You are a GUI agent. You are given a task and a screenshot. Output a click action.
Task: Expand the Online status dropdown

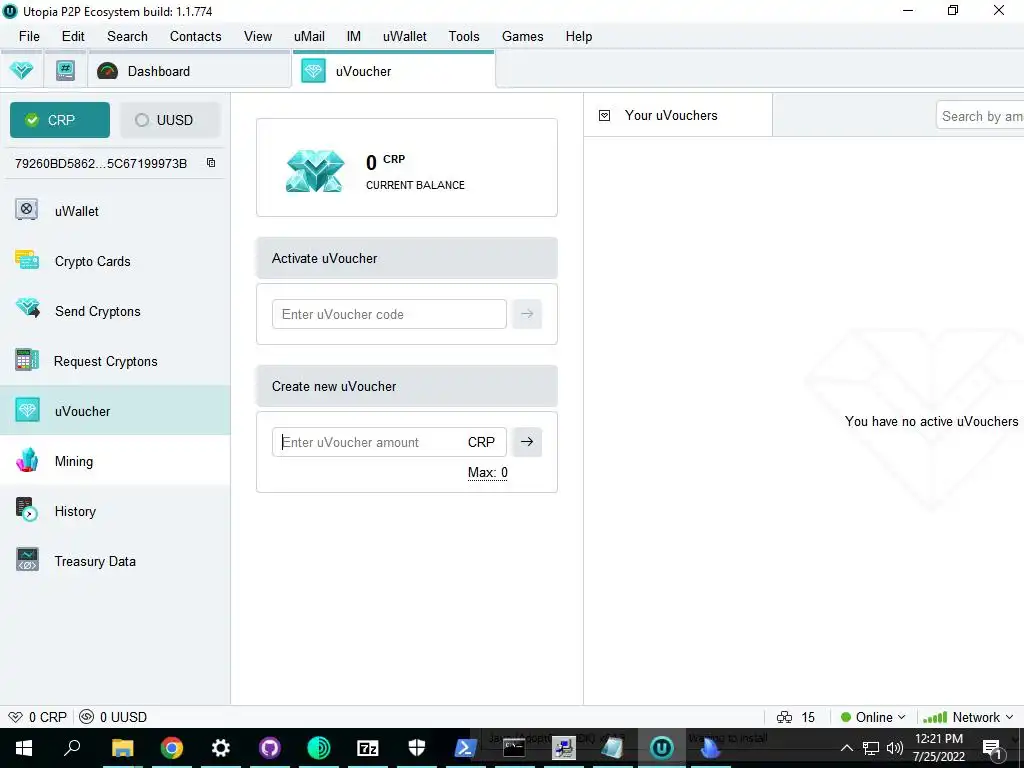coord(873,717)
